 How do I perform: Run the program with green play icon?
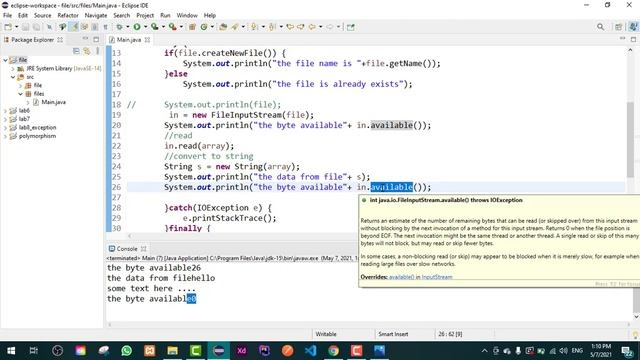137,27
